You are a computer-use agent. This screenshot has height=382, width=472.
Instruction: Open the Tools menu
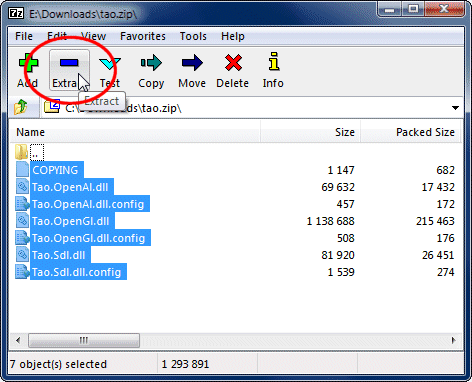click(x=193, y=36)
